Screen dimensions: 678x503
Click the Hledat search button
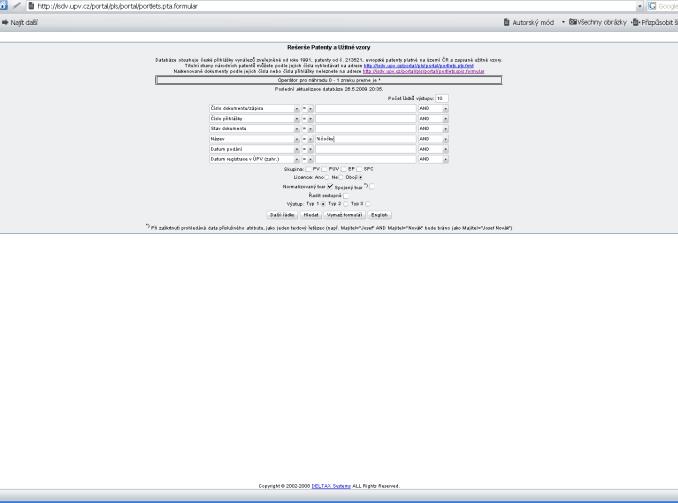point(311,215)
